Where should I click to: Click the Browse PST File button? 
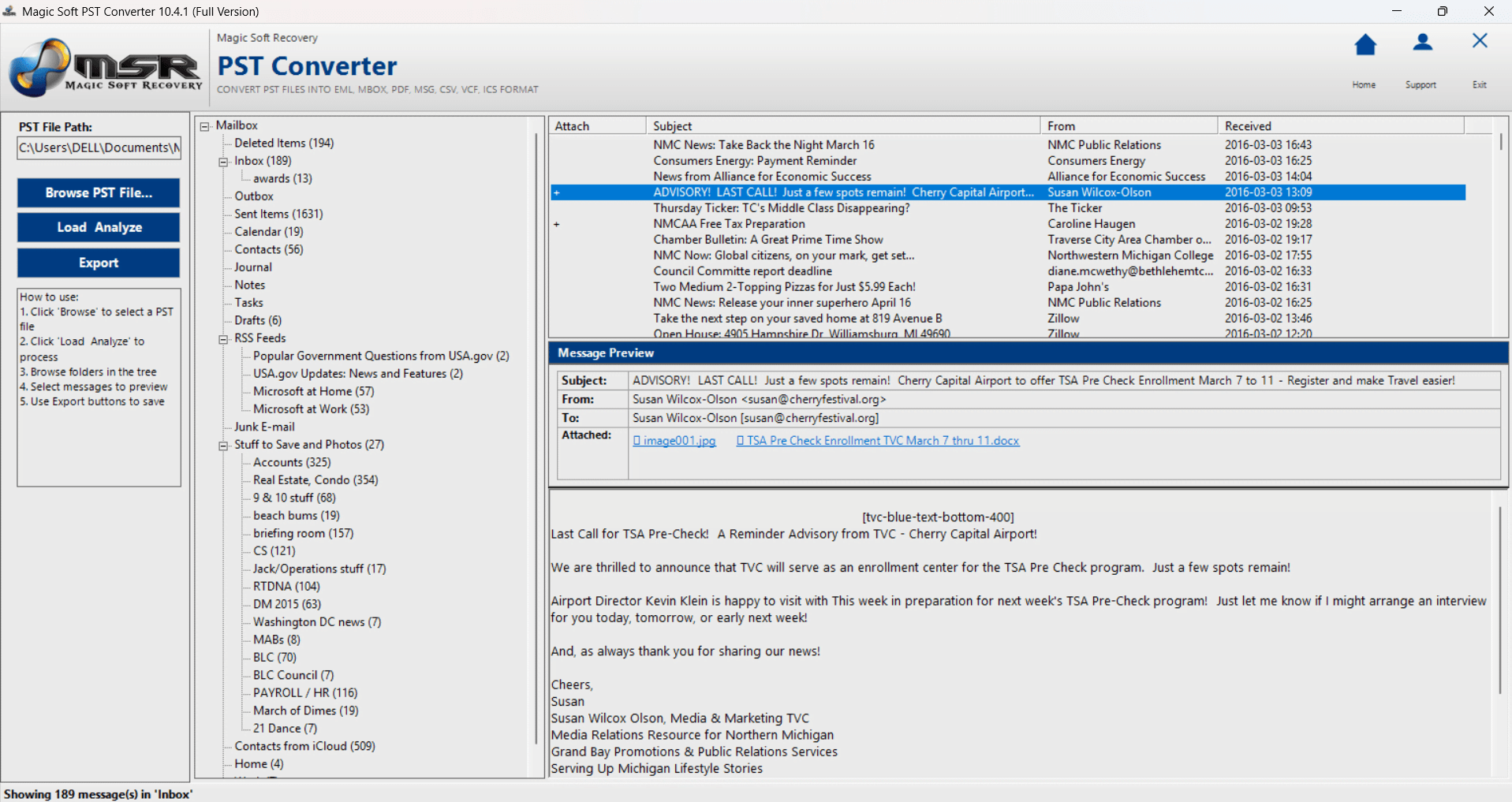pos(99,192)
